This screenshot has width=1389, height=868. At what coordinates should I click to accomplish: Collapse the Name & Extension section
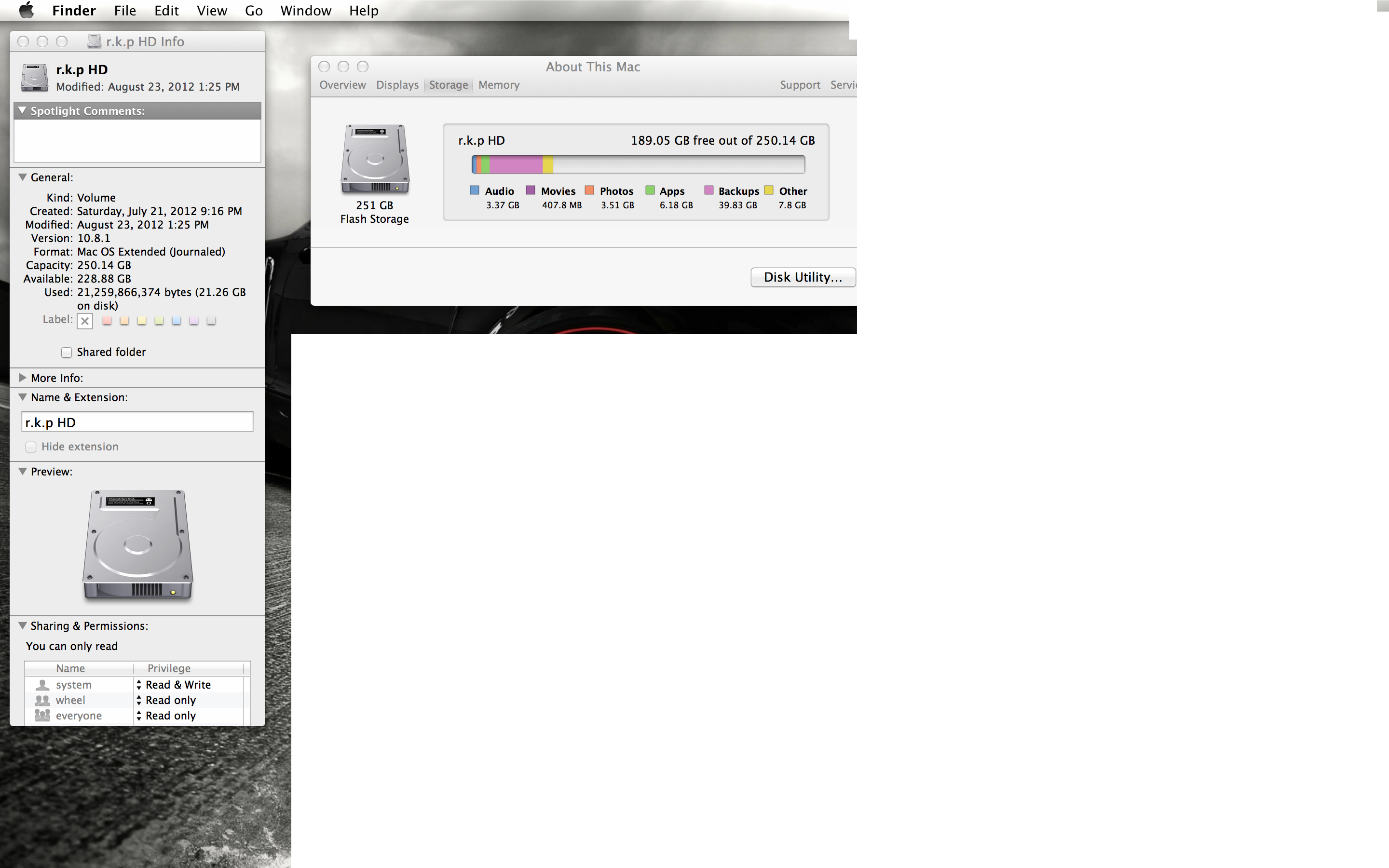pos(22,397)
